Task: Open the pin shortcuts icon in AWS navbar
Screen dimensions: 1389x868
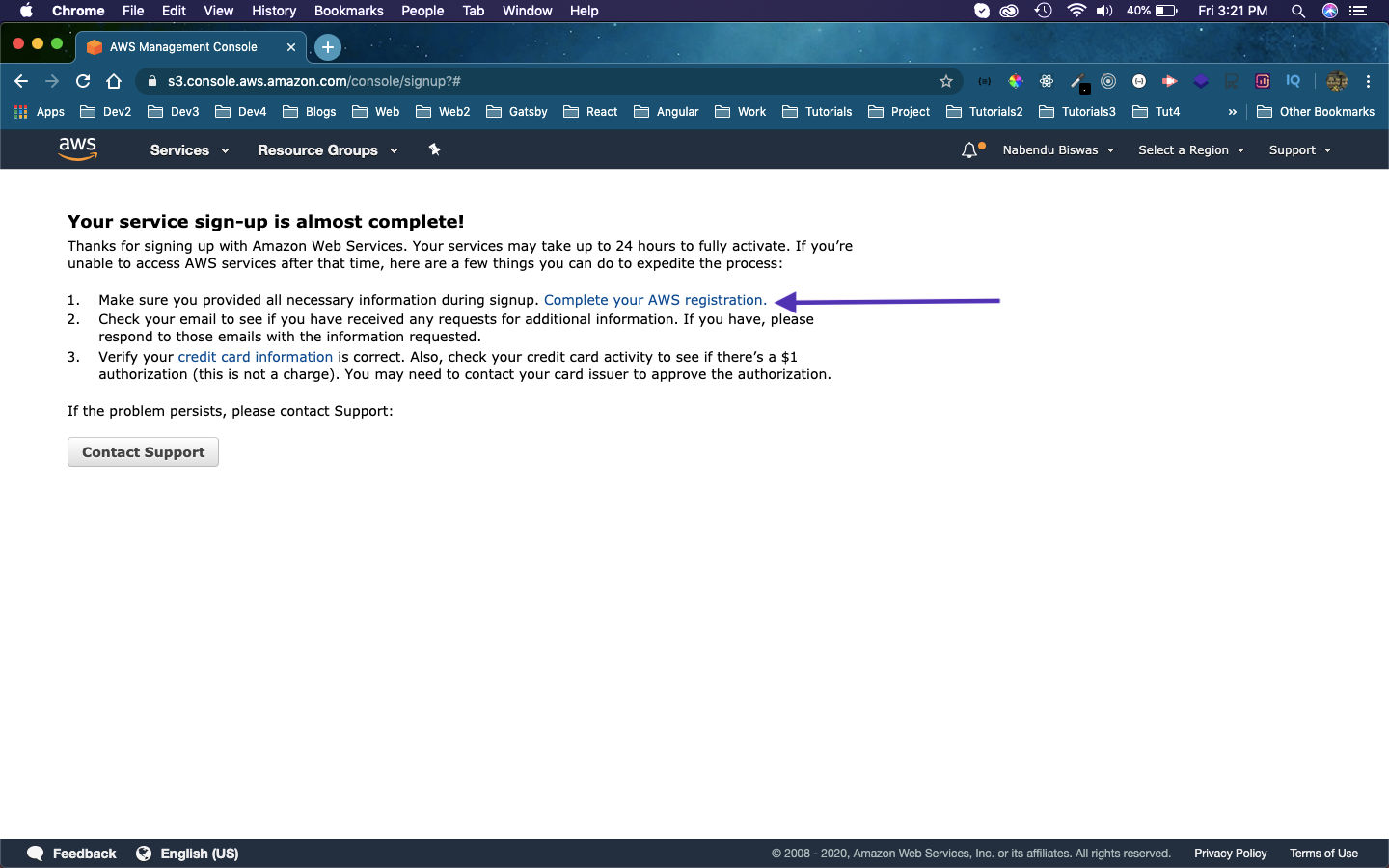Action: click(435, 149)
